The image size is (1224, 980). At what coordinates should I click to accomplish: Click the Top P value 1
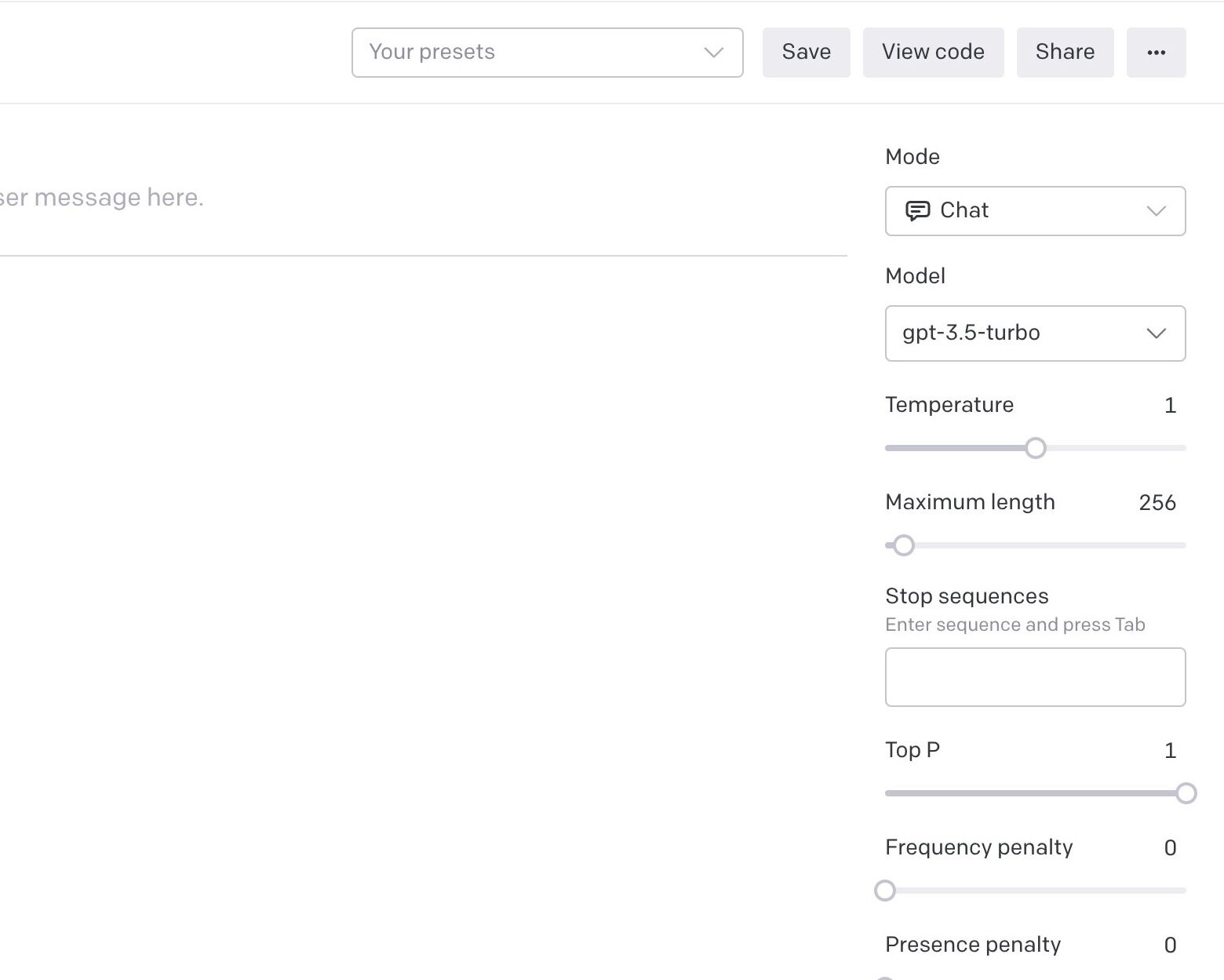(1170, 751)
